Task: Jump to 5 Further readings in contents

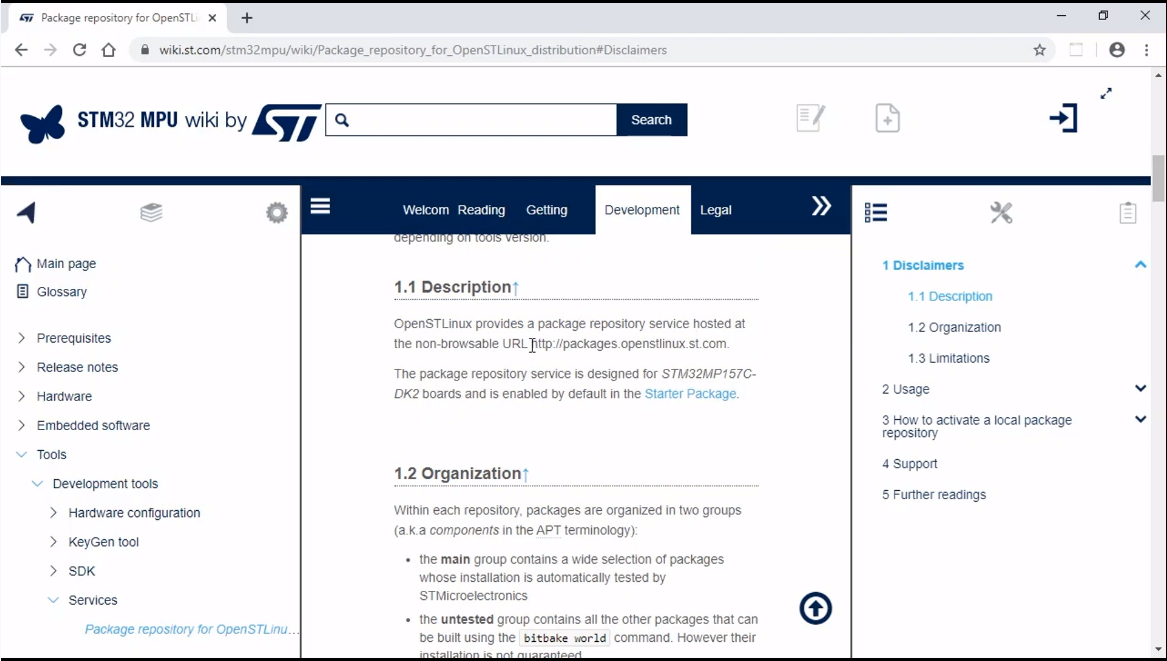Action: click(934, 495)
